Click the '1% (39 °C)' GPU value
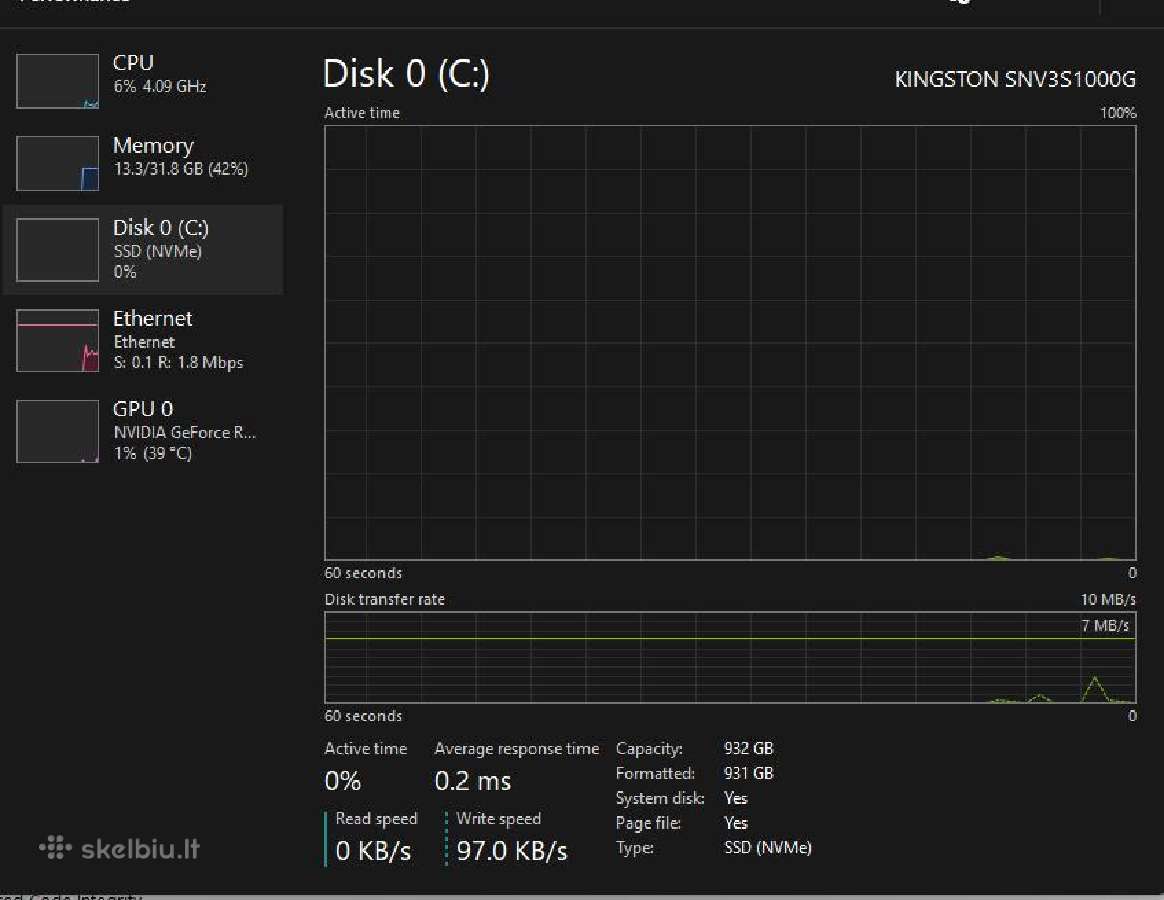Image resolution: width=1164 pixels, height=900 pixels. pyautogui.click(x=153, y=453)
